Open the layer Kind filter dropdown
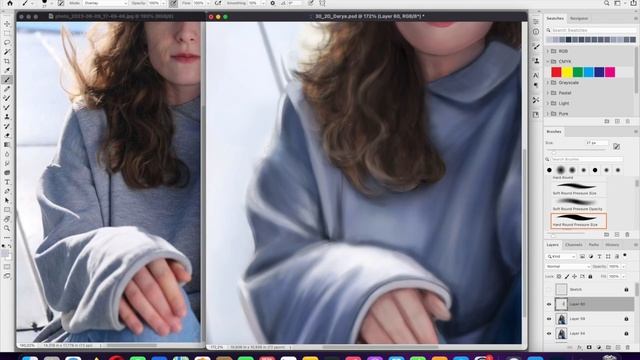 pos(561,256)
